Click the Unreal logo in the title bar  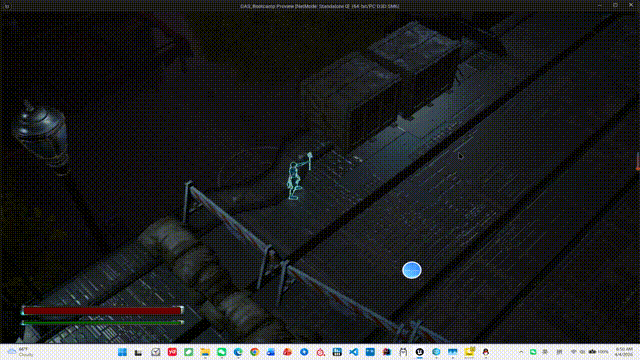pos(7,6)
